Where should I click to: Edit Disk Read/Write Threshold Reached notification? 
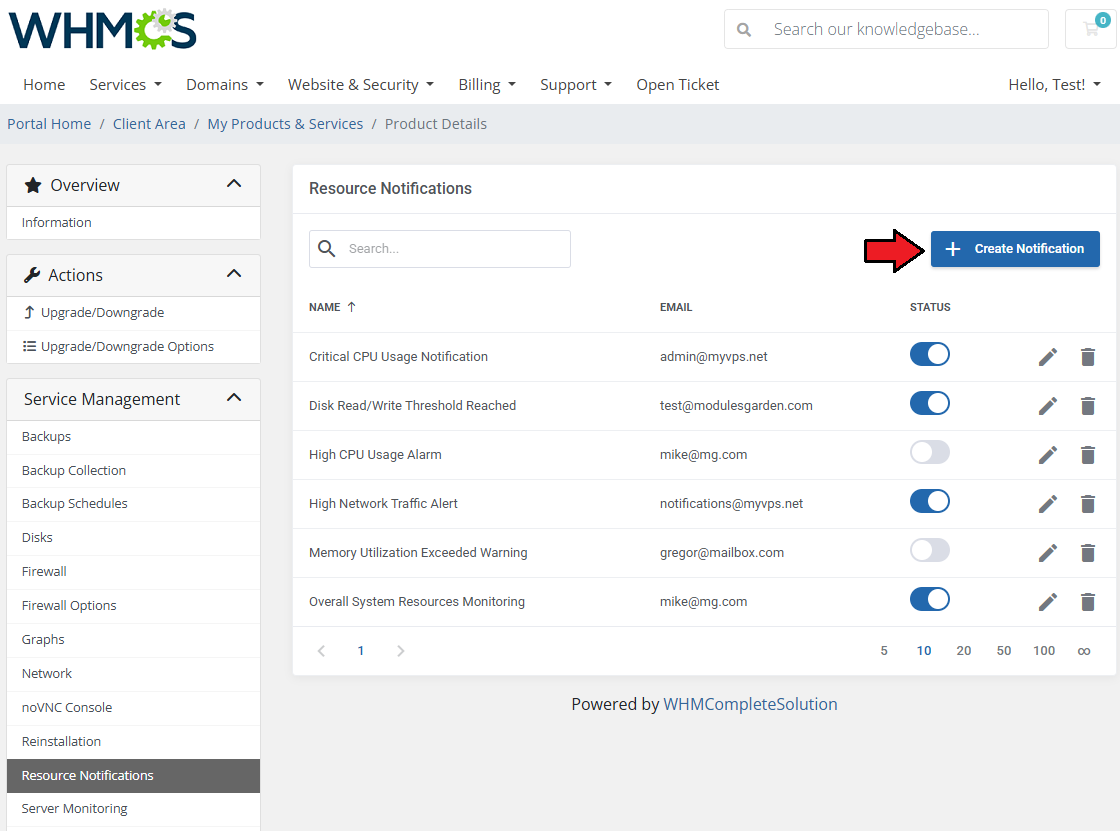point(1047,406)
